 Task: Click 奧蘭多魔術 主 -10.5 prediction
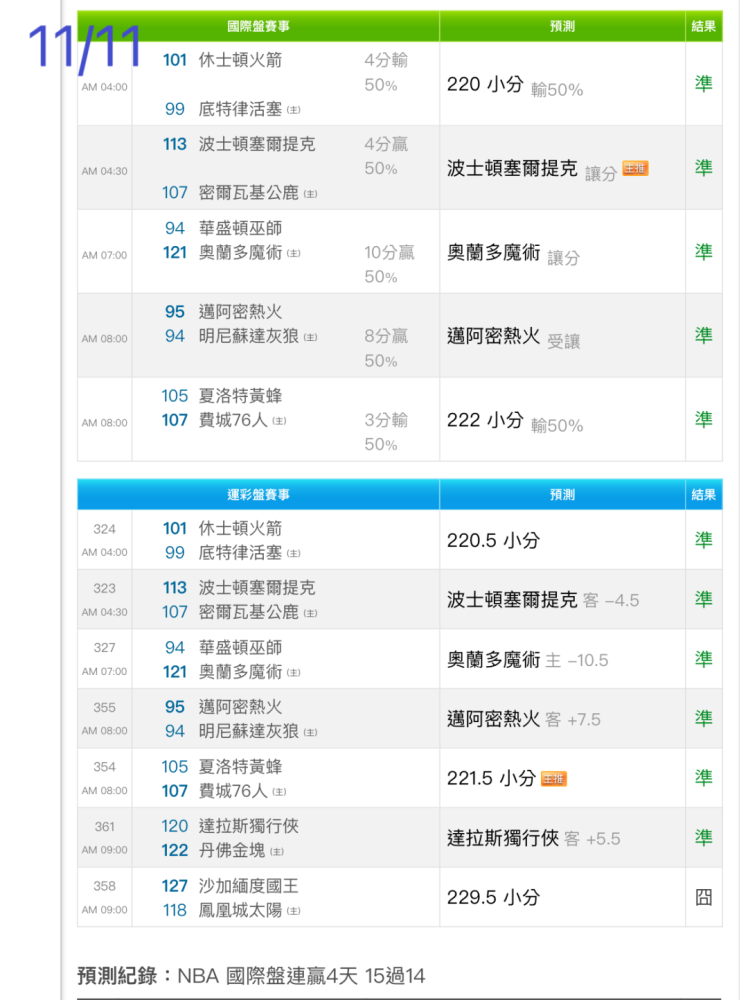(527, 659)
